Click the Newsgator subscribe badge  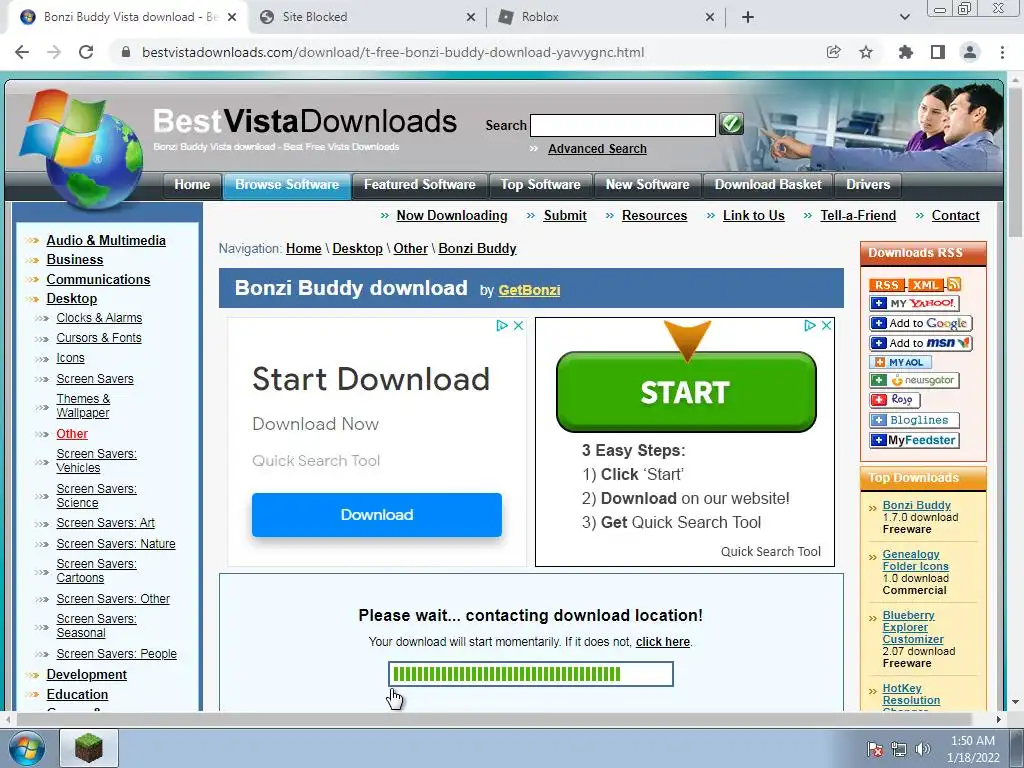tap(914, 380)
